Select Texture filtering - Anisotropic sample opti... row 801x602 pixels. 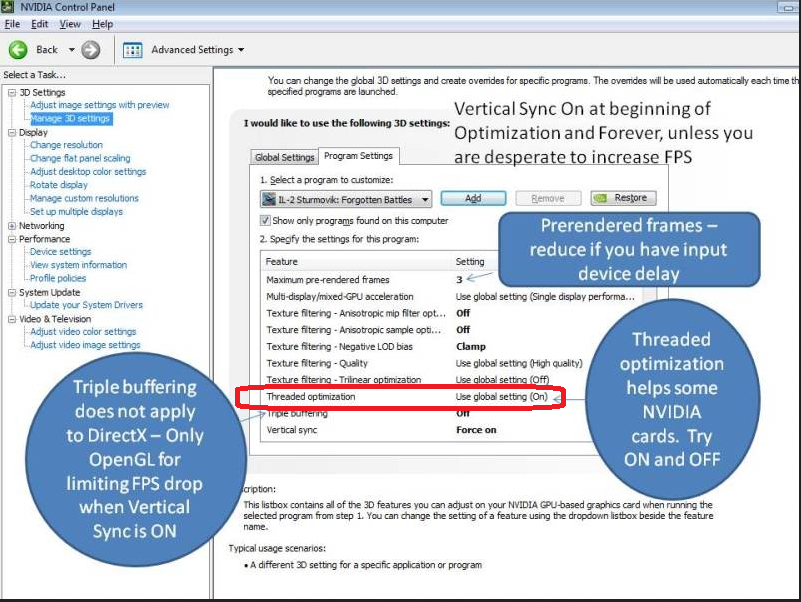tap(452, 330)
